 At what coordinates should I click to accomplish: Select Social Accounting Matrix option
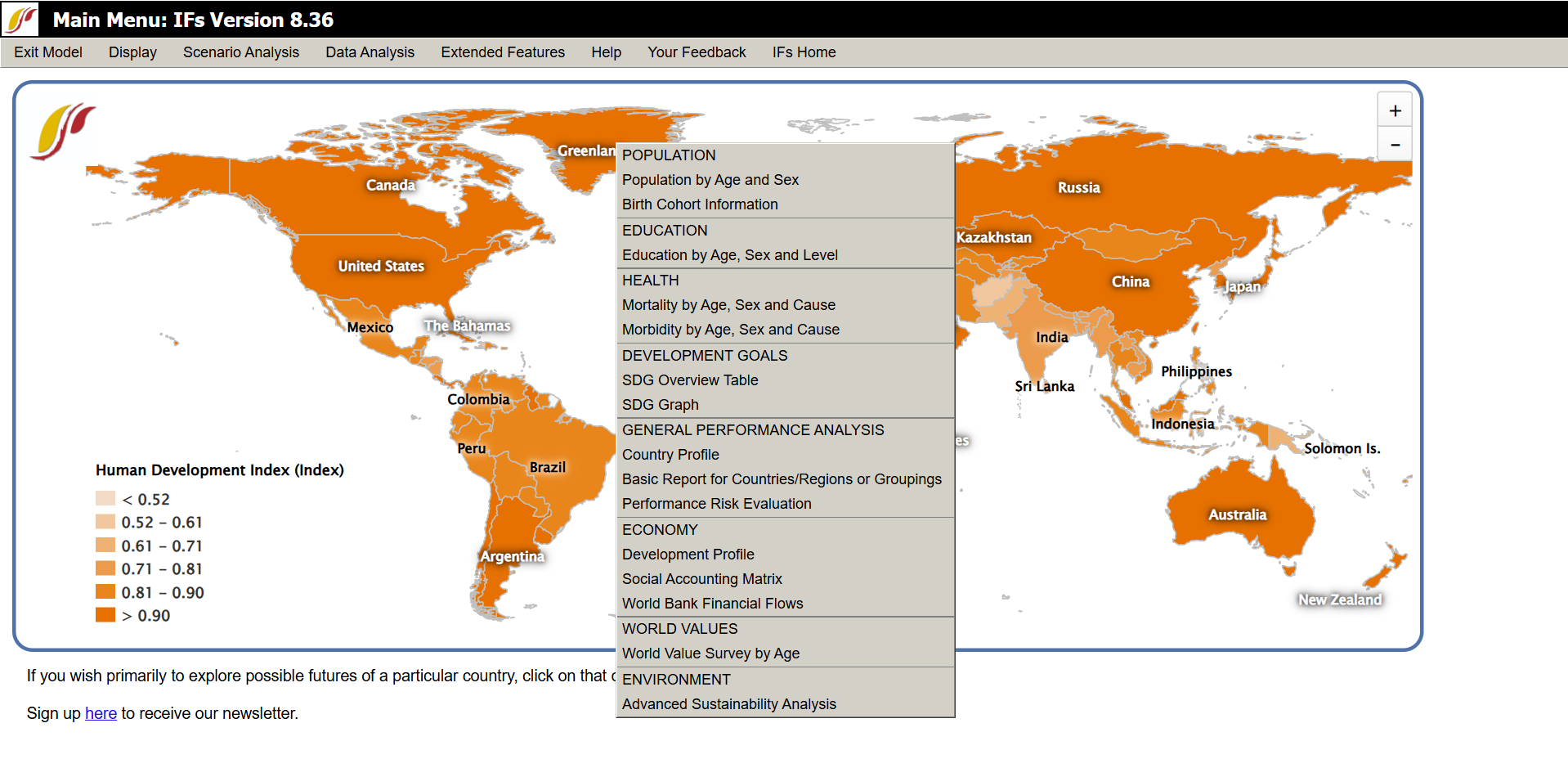click(x=701, y=579)
